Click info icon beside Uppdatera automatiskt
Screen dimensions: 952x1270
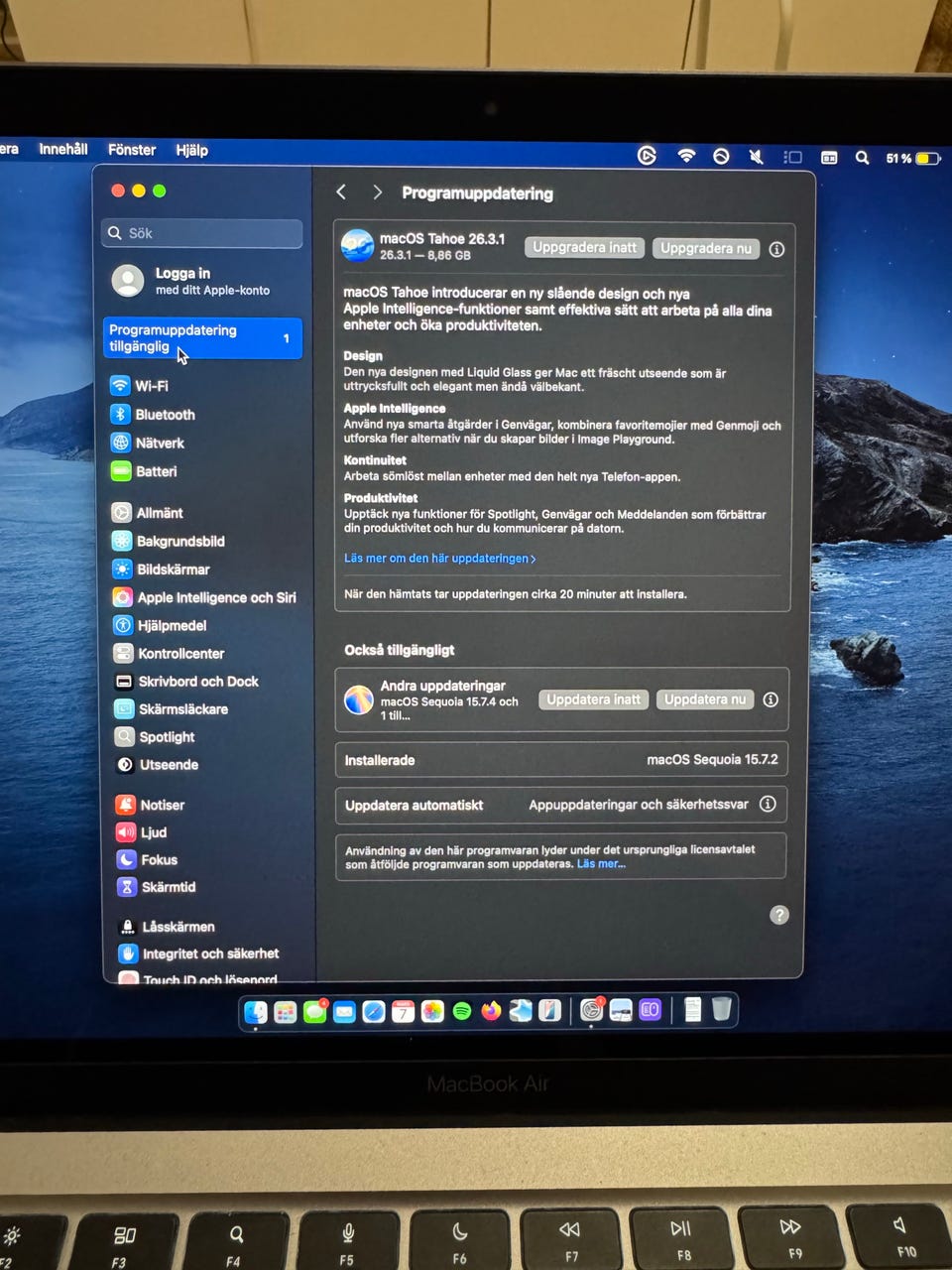coord(768,805)
